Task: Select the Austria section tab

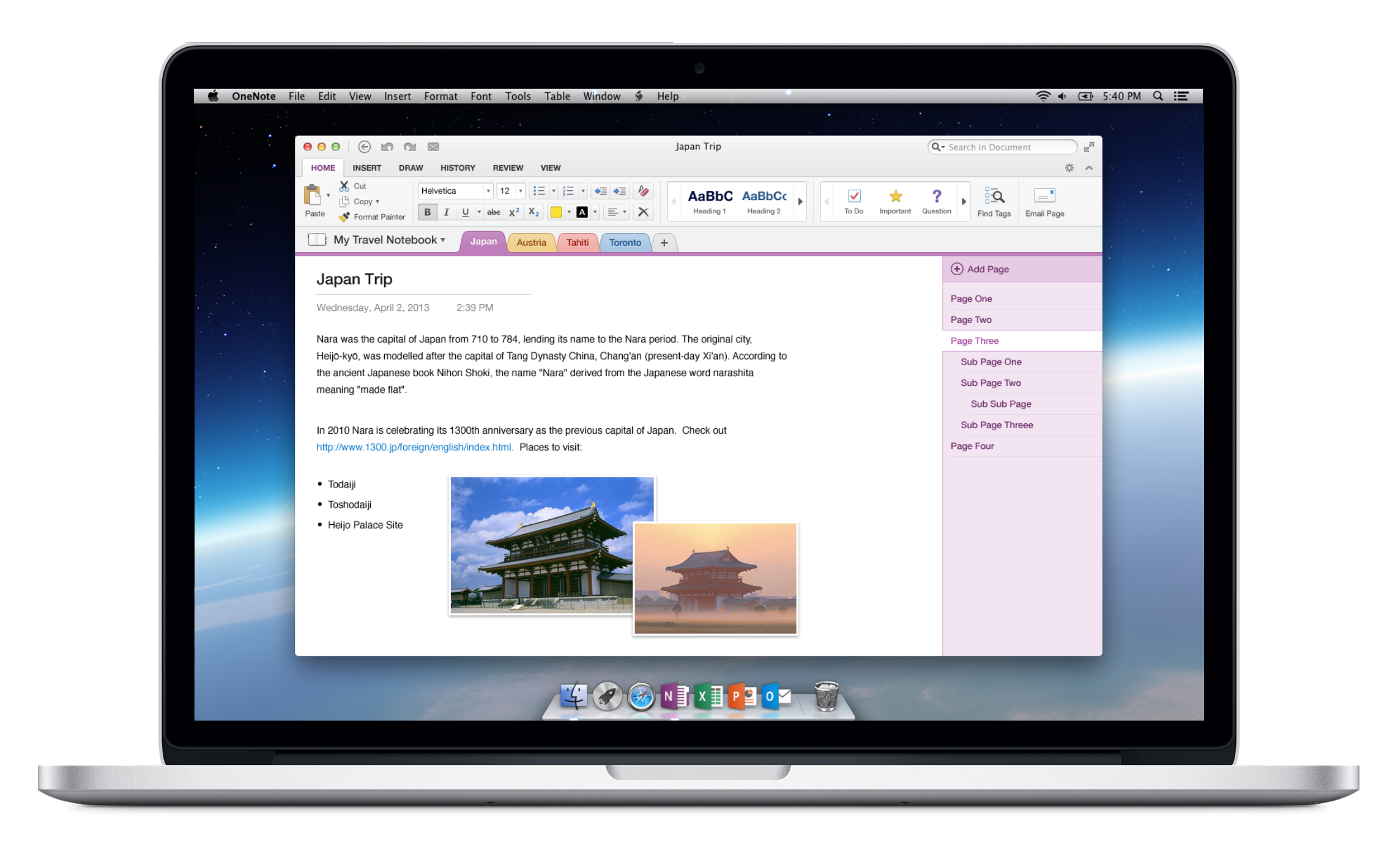Action: [531, 242]
